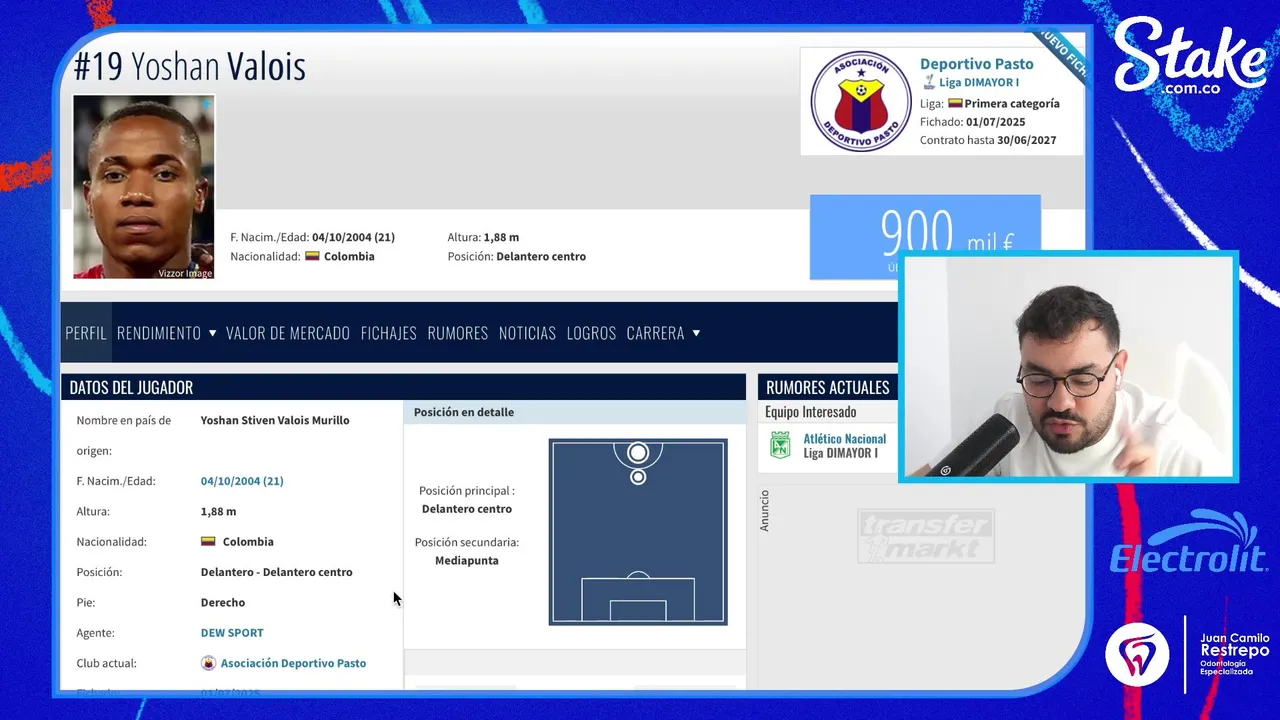Open the FICHAJES tab
The width and height of the screenshot is (1280, 720).
tap(389, 333)
